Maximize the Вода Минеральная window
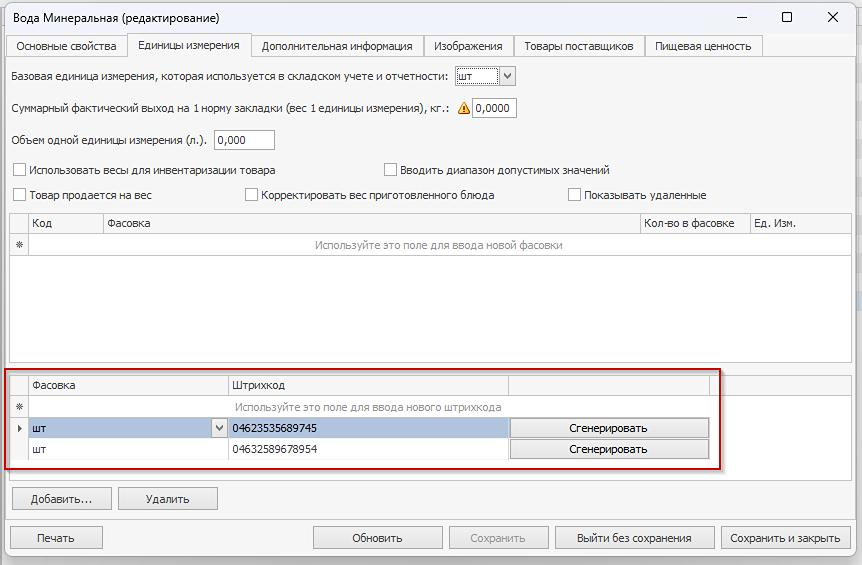Viewport: 862px width, 565px height. click(x=787, y=17)
